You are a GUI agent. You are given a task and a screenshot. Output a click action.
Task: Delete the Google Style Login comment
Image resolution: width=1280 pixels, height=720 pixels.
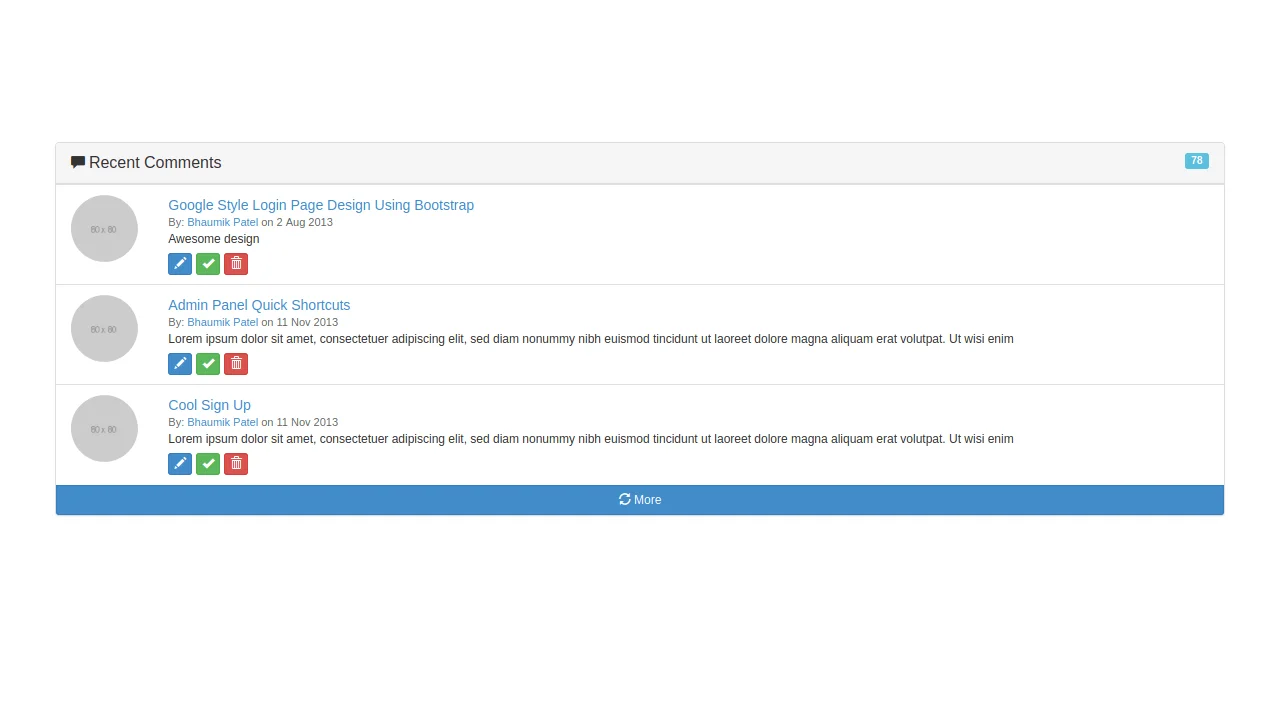tap(236, 263)
